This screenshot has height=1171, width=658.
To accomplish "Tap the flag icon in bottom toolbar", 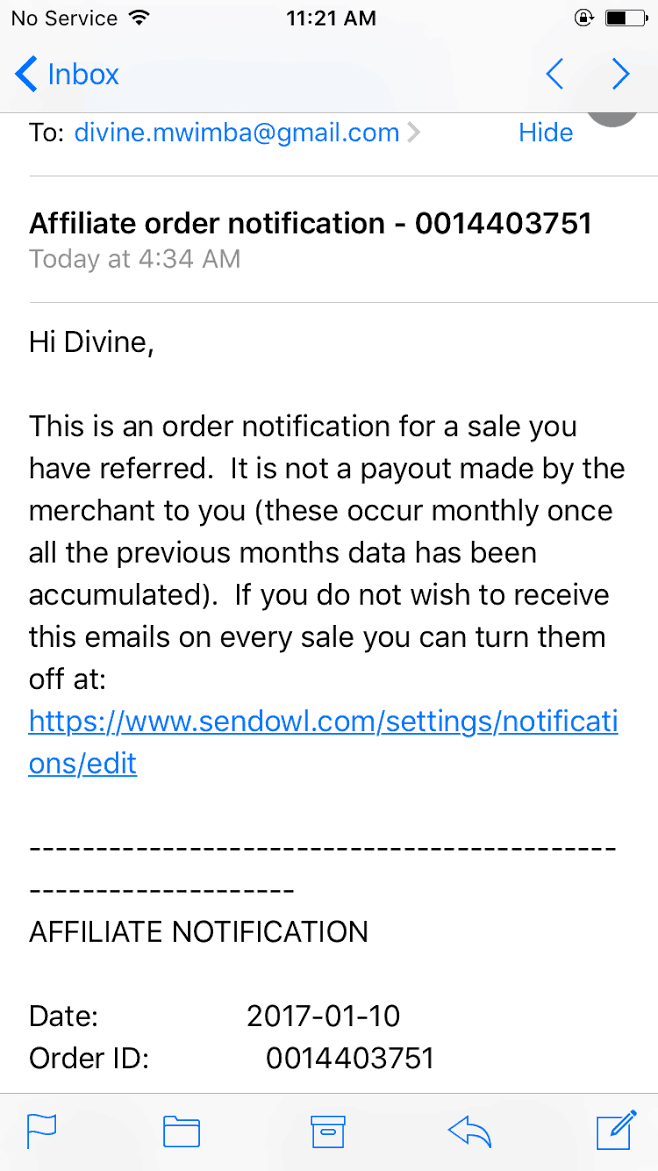I will 42,1130.
